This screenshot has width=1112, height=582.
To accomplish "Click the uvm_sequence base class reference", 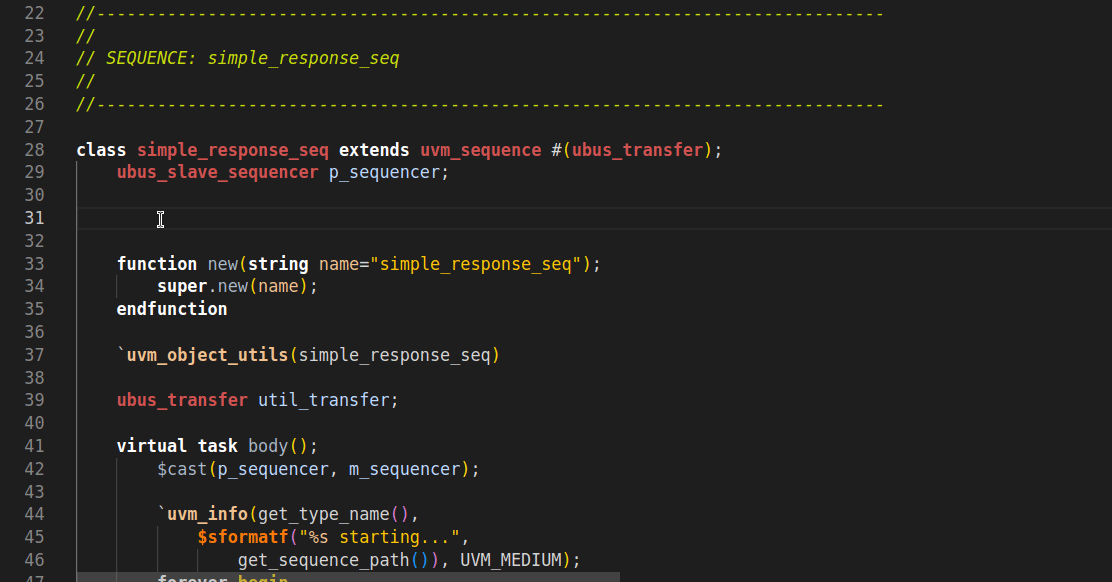I will pos(480,149).
